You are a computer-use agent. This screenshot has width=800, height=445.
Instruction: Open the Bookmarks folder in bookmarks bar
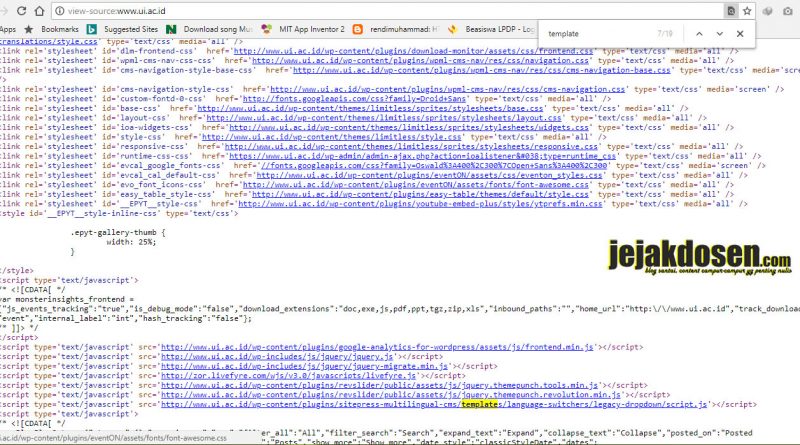tap(52, 29)
